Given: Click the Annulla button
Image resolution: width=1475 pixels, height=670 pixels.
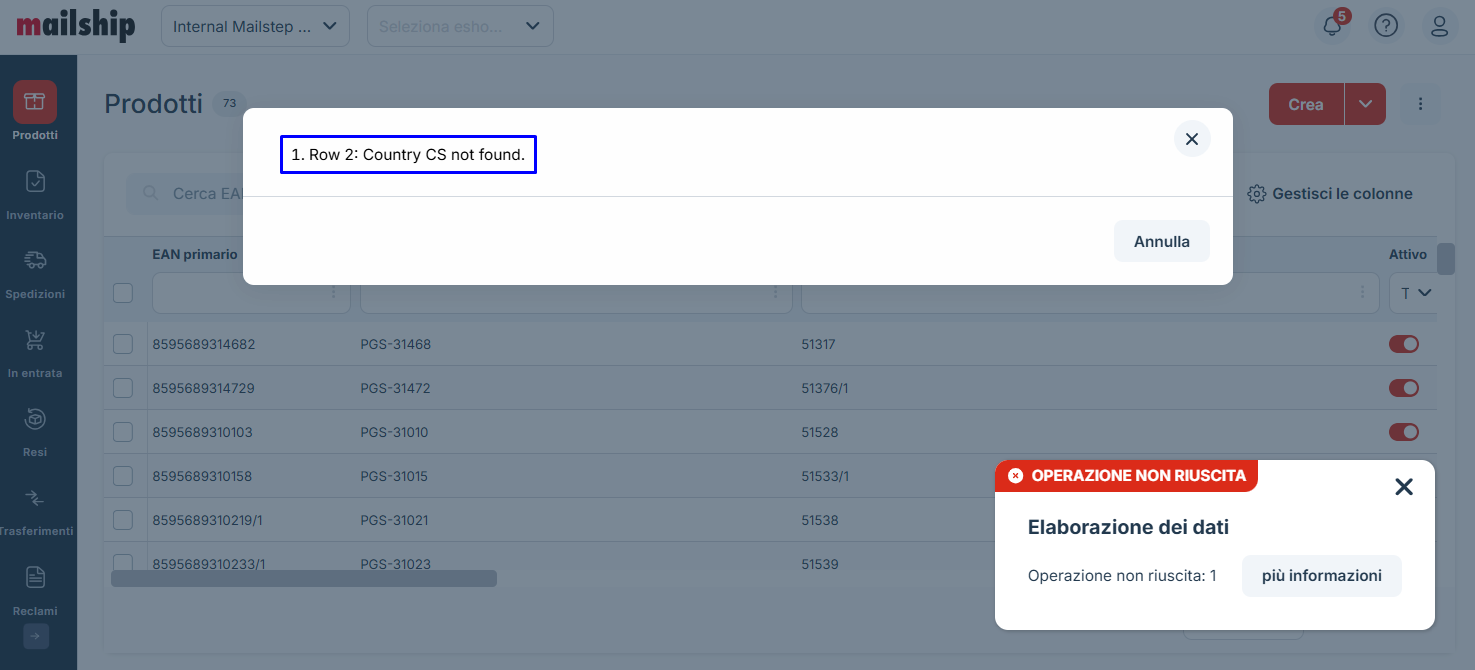Looking at the screenshot, I should (x=1161, y=242).
